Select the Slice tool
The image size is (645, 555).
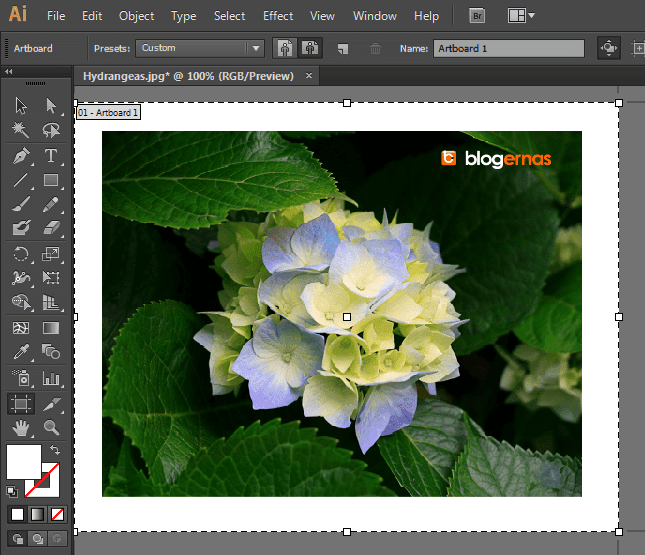pos(51,404)
